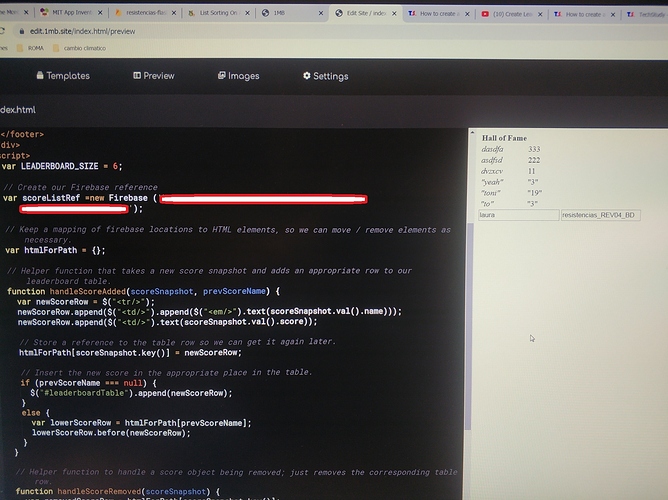Close the resistencias-flas tab

point(174,13)
